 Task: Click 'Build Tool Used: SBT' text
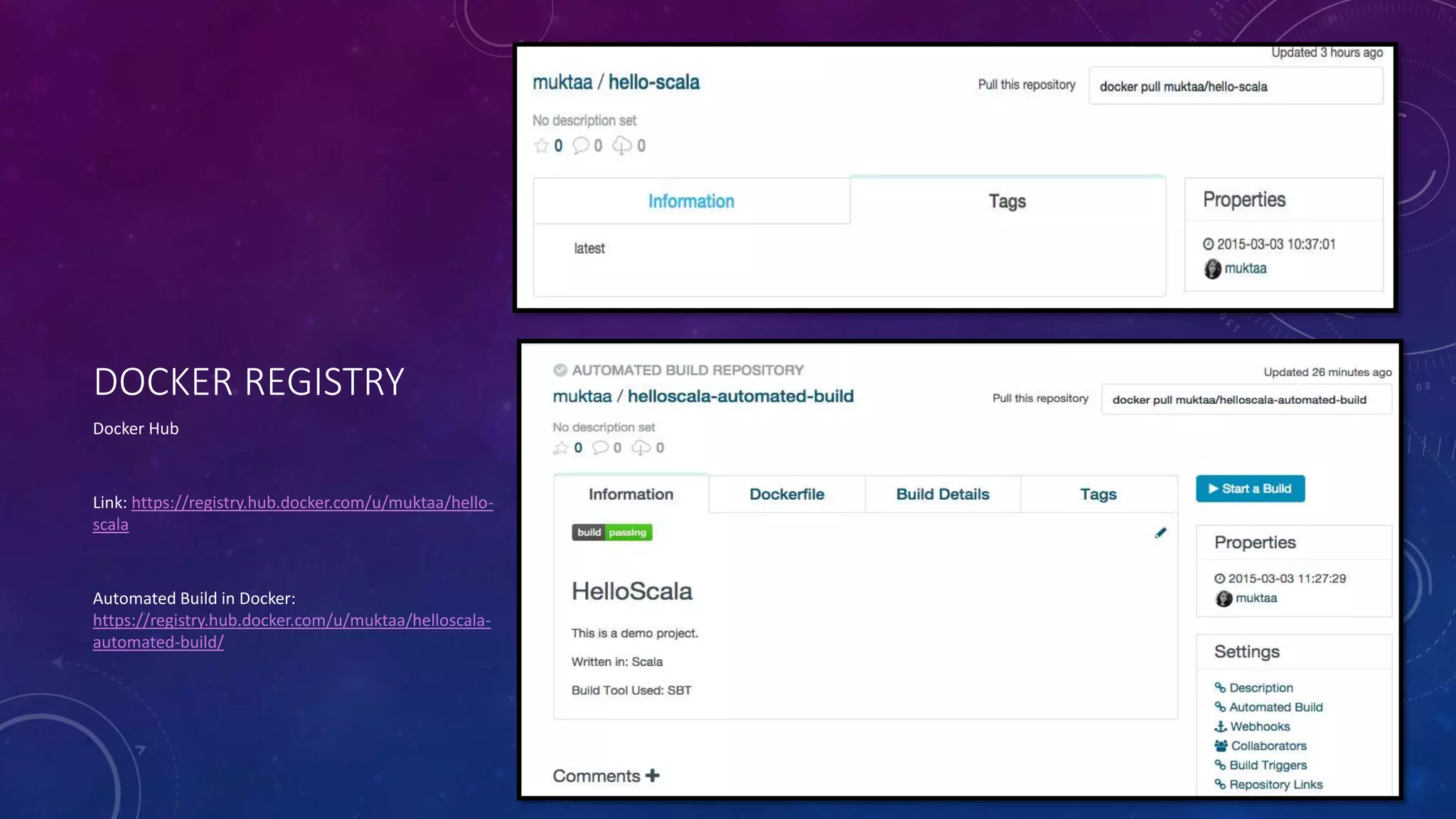pyautogui.click(x=631, y=690)
